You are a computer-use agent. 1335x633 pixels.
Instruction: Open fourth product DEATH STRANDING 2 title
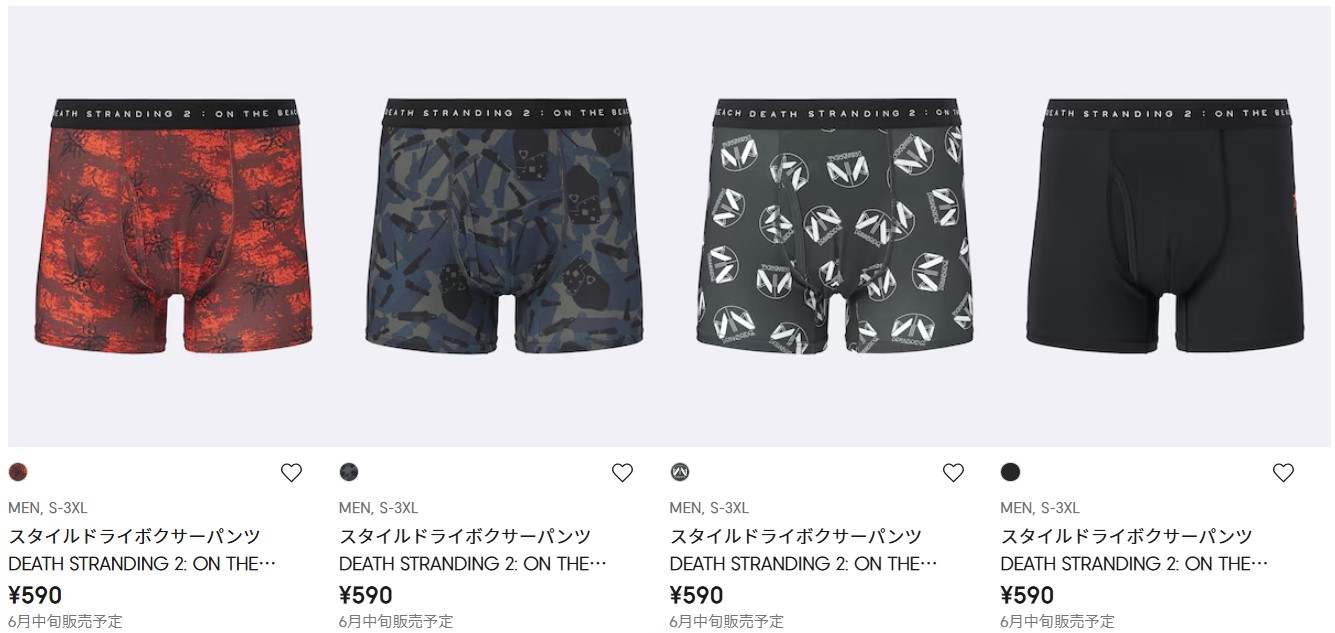coord(1135,564)
